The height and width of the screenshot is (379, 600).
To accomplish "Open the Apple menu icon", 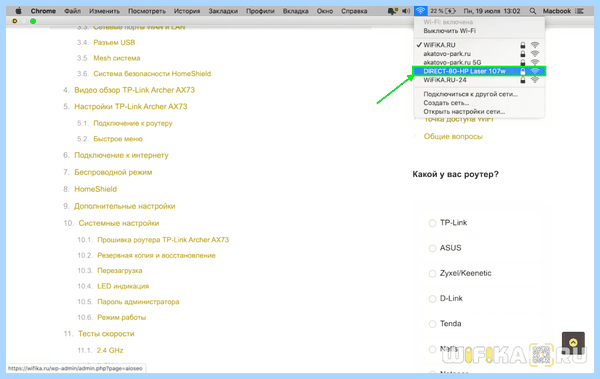I will pos(18,11).
